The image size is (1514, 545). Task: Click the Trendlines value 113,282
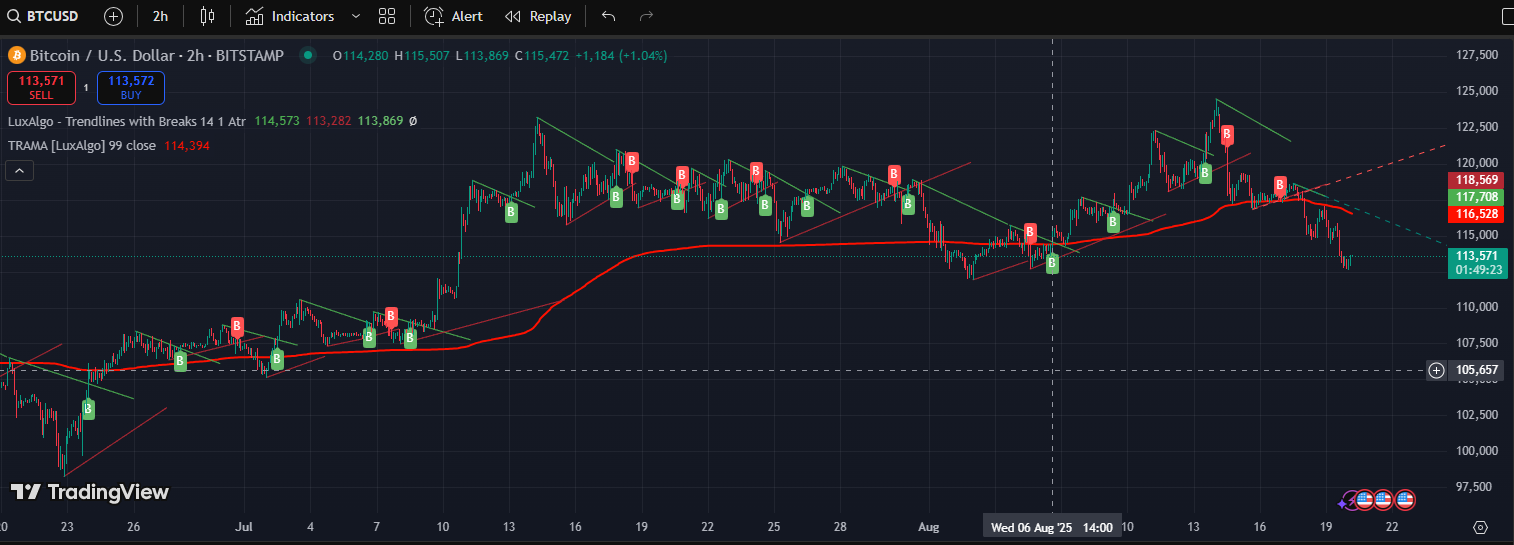pyautogui.click(x=328, y=121)
